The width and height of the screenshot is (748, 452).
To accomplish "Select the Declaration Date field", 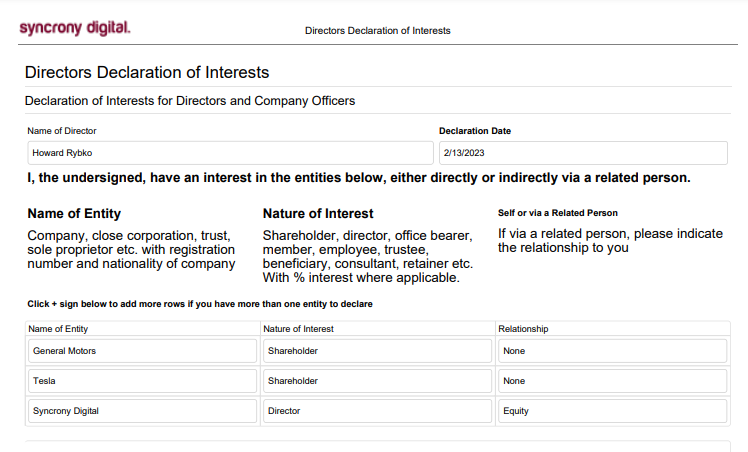I will tap(583, 153).
